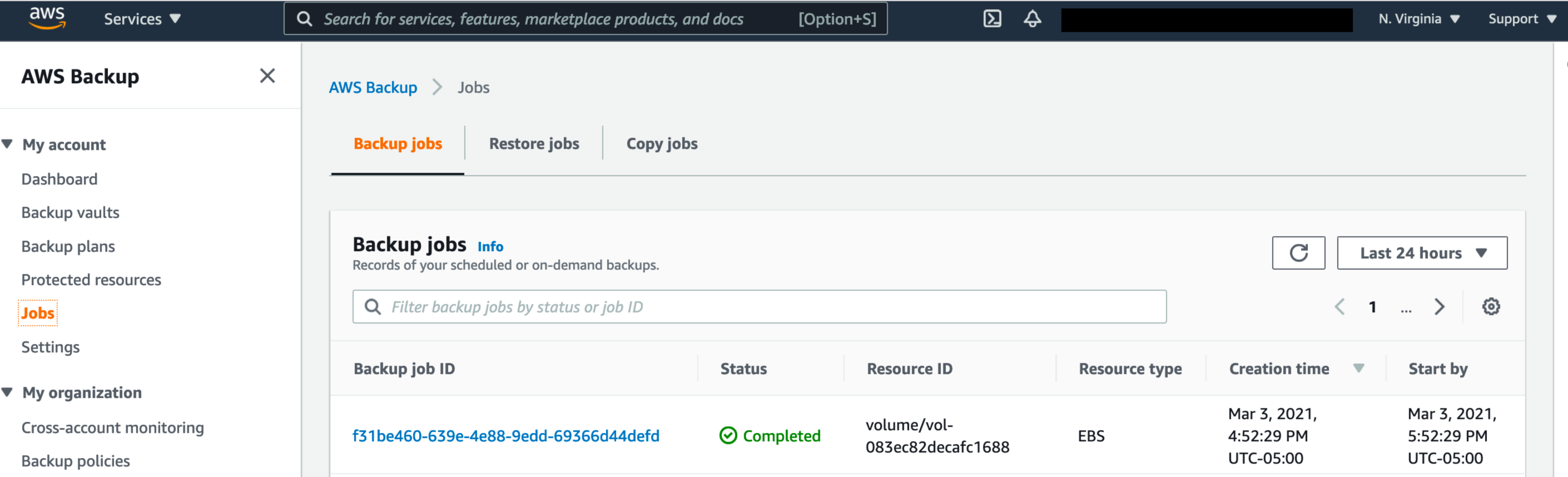Click resource ID volume/vol-083ec82decafc1688

[x=937, y=436]
